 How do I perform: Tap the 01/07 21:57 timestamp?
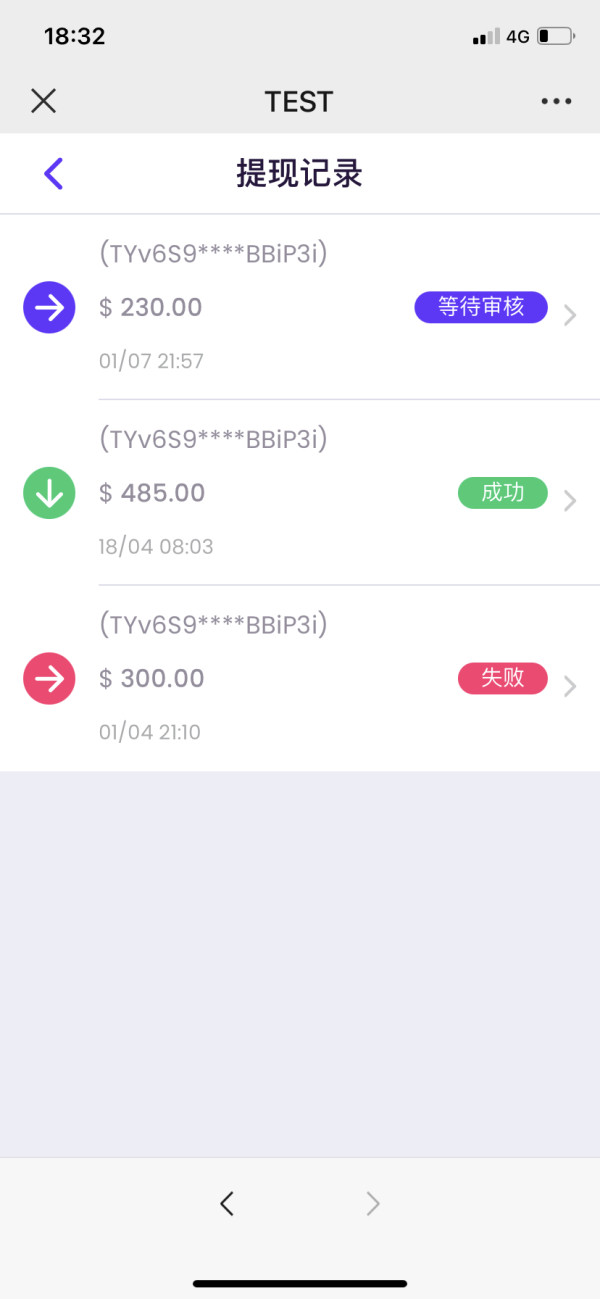pos(151,361)
